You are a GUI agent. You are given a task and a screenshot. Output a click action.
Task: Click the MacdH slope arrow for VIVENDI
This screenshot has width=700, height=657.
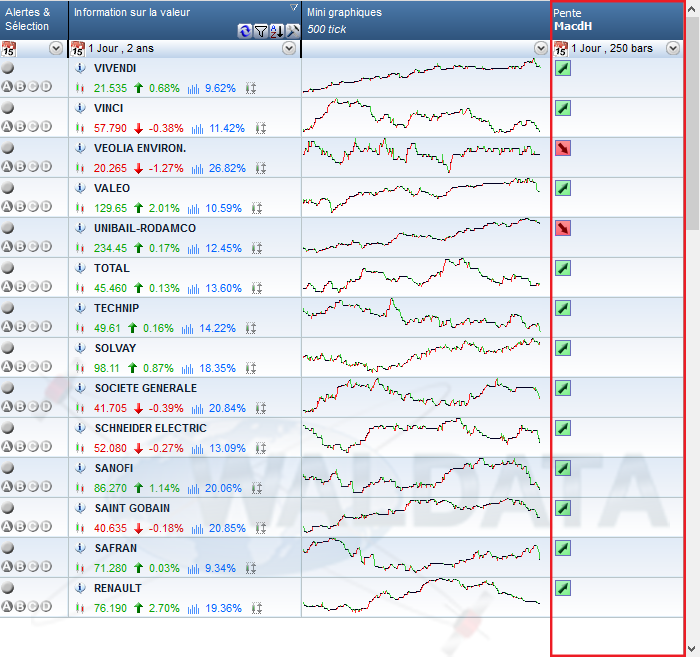[563, 68]
